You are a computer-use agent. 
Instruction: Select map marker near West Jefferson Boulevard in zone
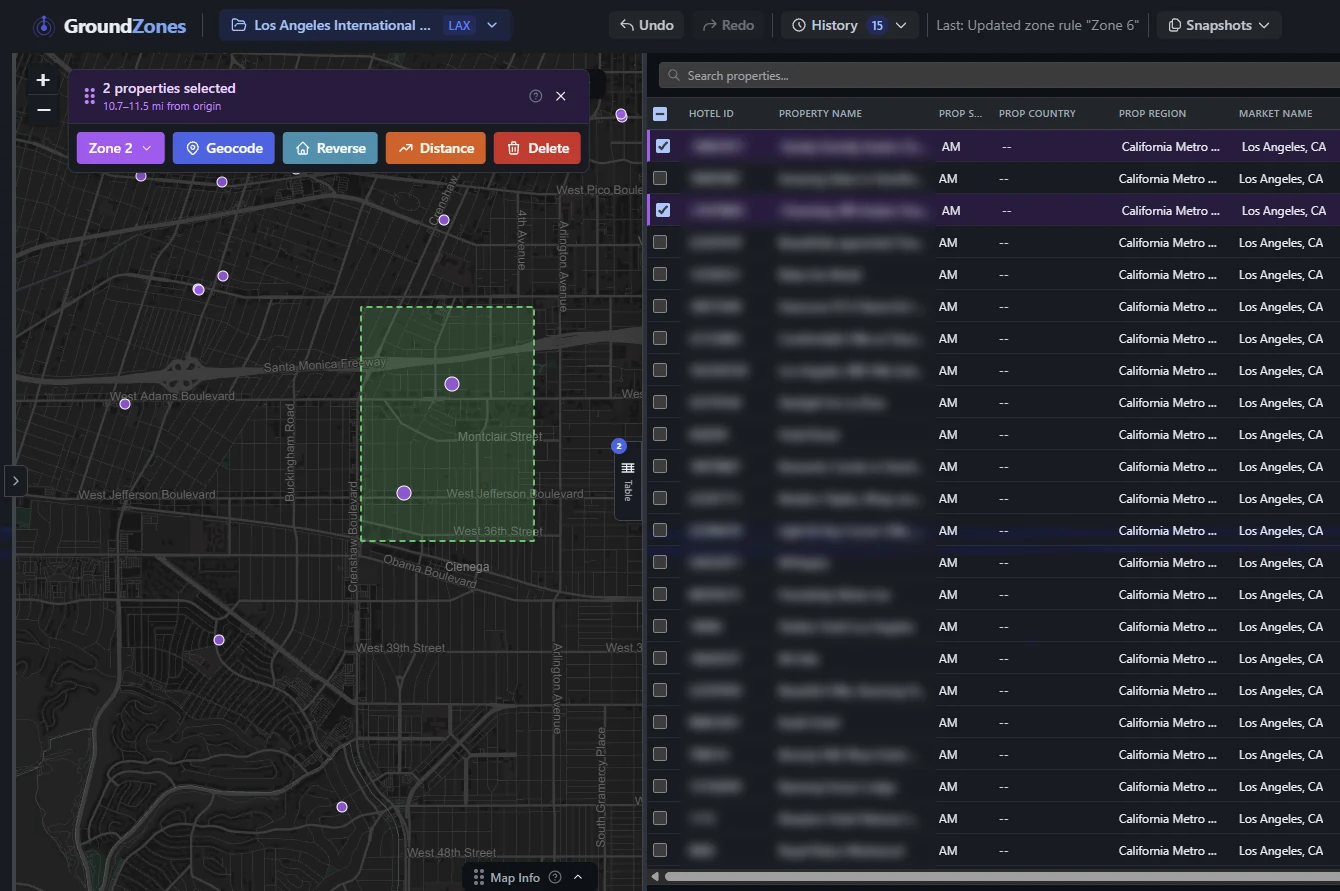(404, 493)
